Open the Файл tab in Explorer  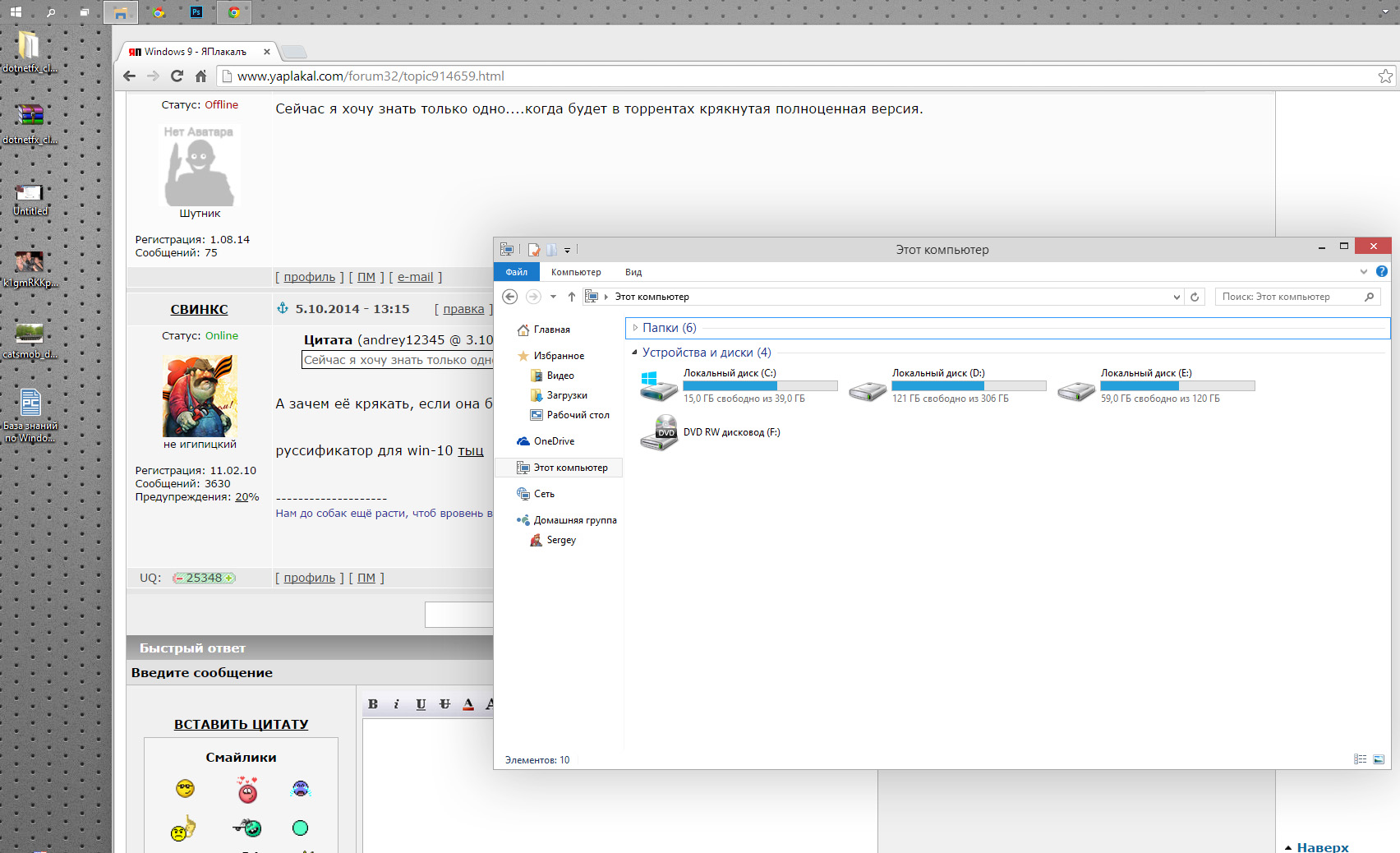517,272
